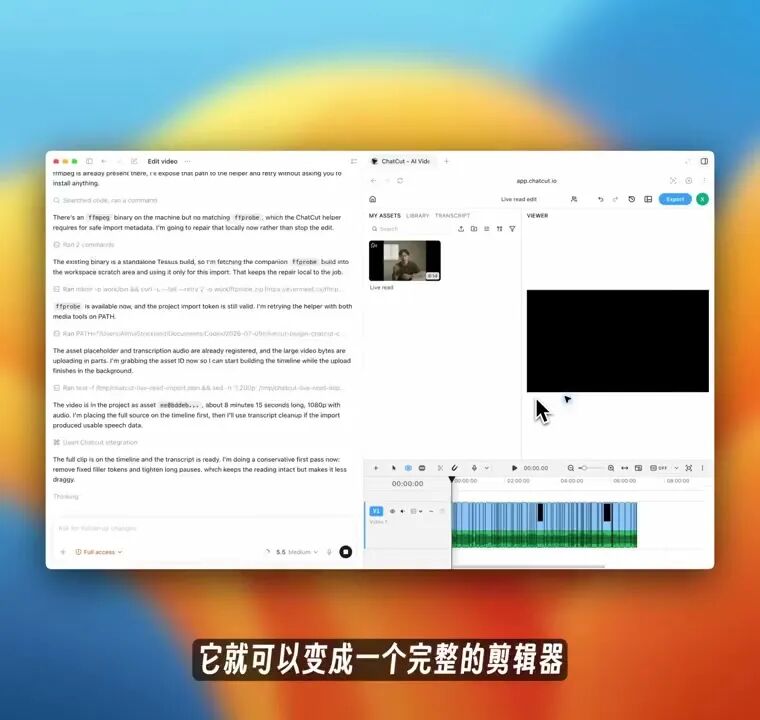Click the 04:00:00 mark on timeline ruler
The height and width of the screenshot is (720, 760).
(571, 480)
